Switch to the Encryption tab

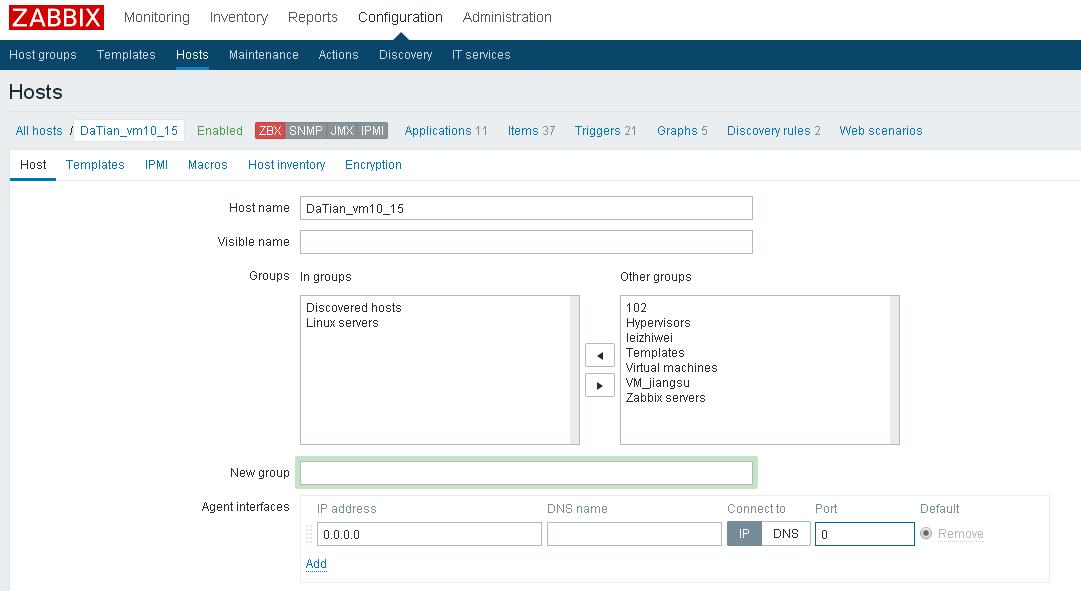click(373, 165)
